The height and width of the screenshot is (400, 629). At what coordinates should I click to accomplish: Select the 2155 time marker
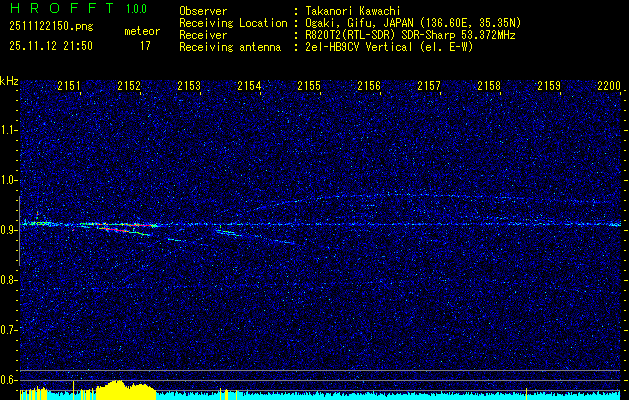308,87
